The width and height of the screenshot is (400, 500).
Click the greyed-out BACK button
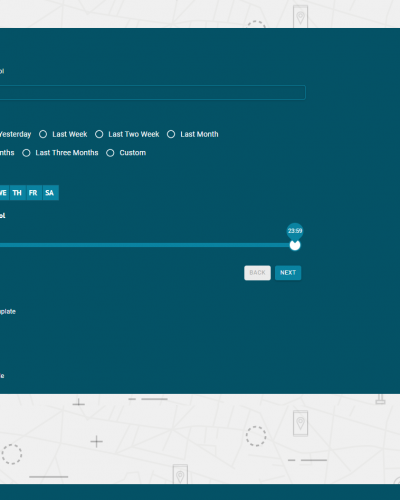257,273
